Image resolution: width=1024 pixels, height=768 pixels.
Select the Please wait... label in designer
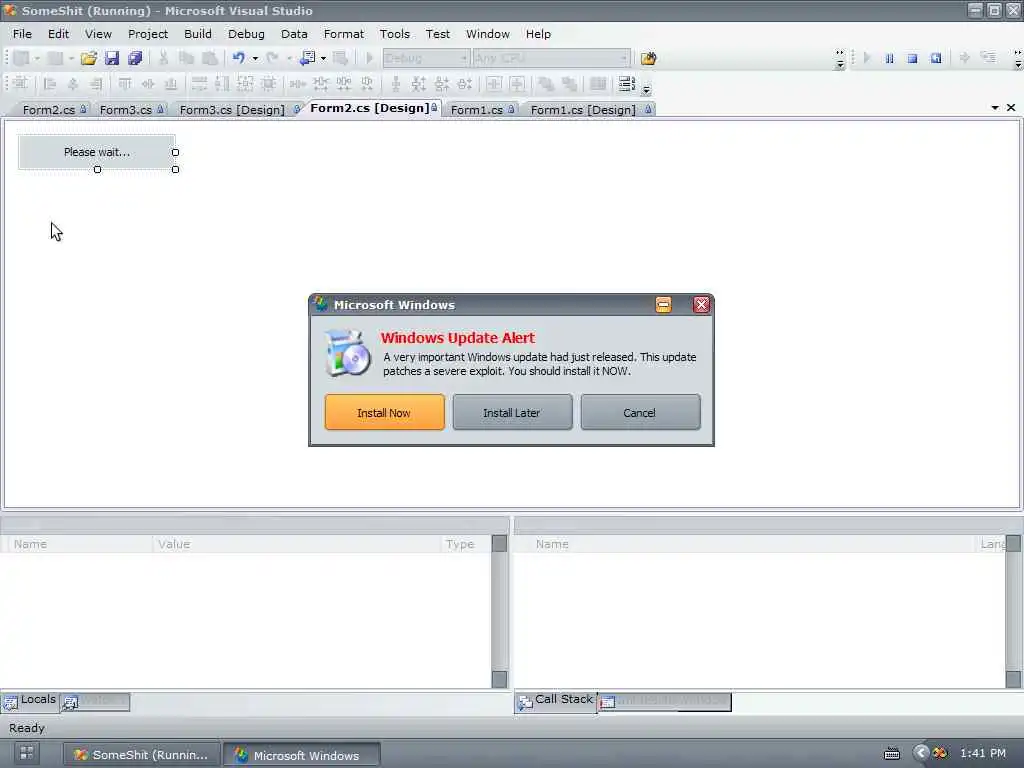click(97, 152)
